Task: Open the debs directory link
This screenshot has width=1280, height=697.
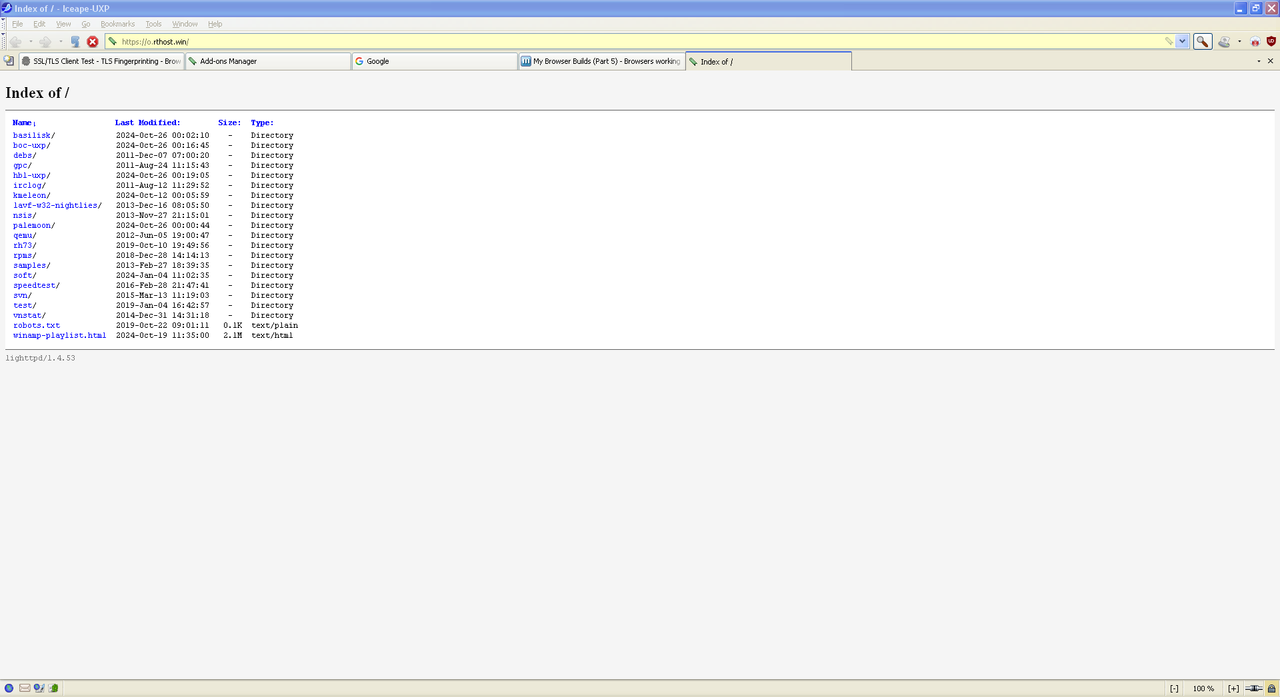Action: (x=22, y=155)
